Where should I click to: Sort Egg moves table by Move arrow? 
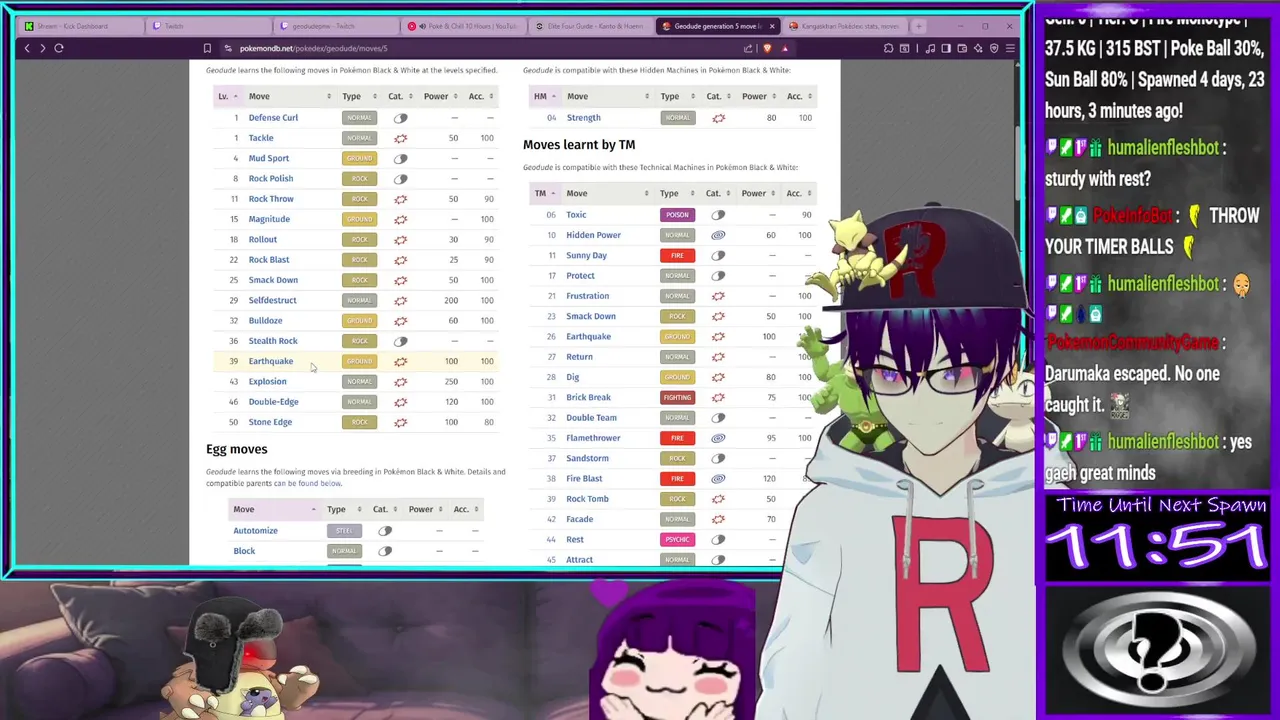pos(313,509)
